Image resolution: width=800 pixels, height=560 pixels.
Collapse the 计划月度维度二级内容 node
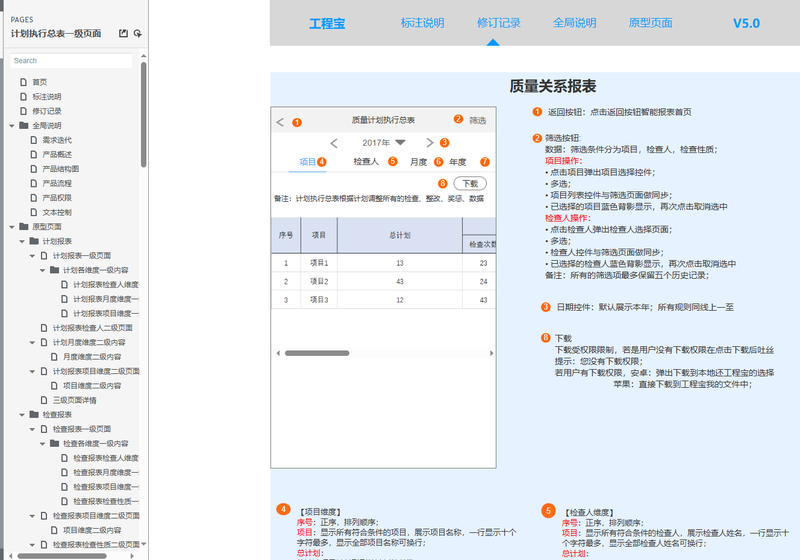(x=32, y=342)
